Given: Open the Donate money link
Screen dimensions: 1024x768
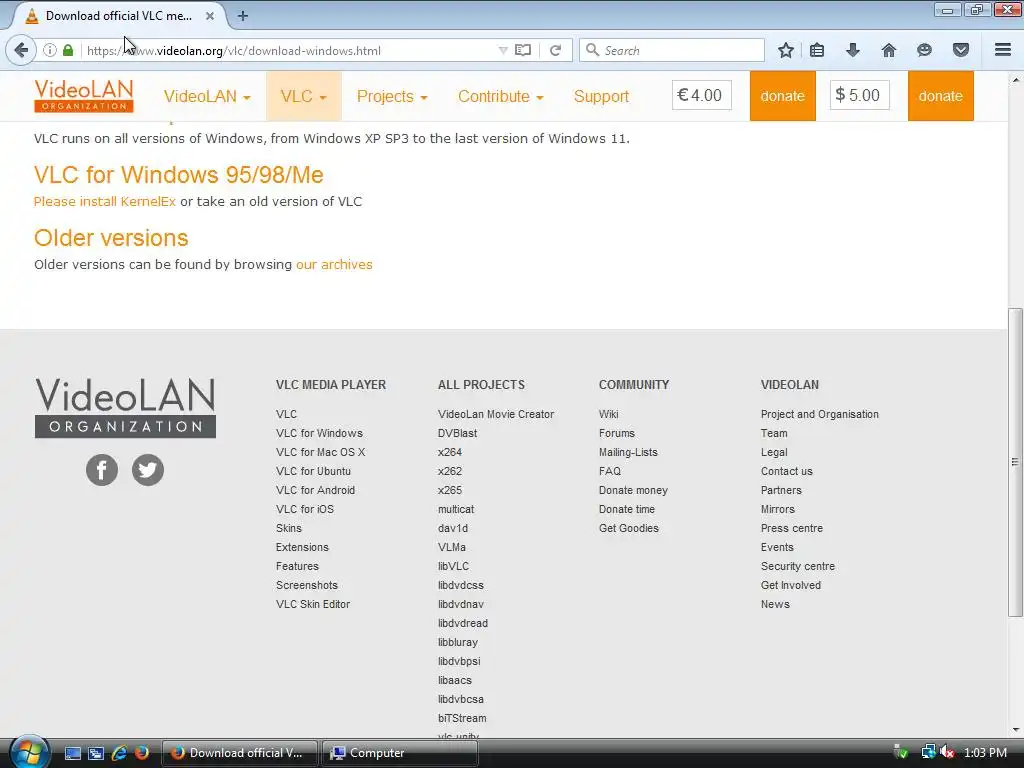Looking at the screenshot, I should pos(633,490).
